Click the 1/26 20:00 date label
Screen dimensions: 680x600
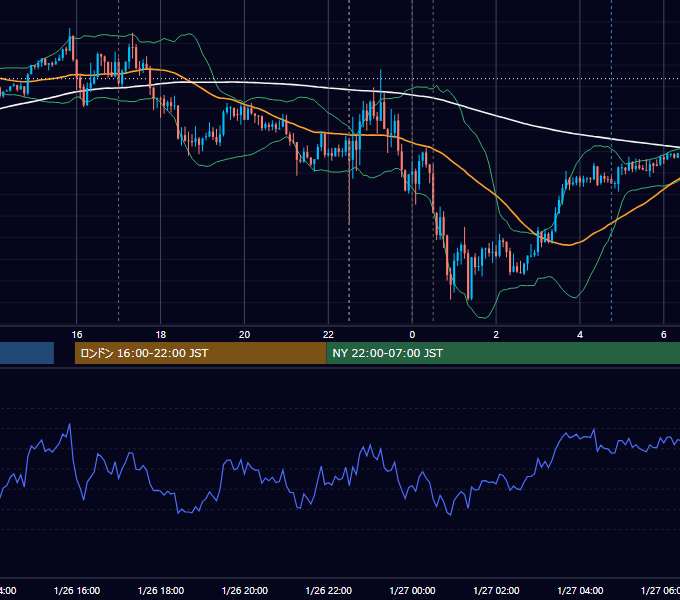[245, 590]
